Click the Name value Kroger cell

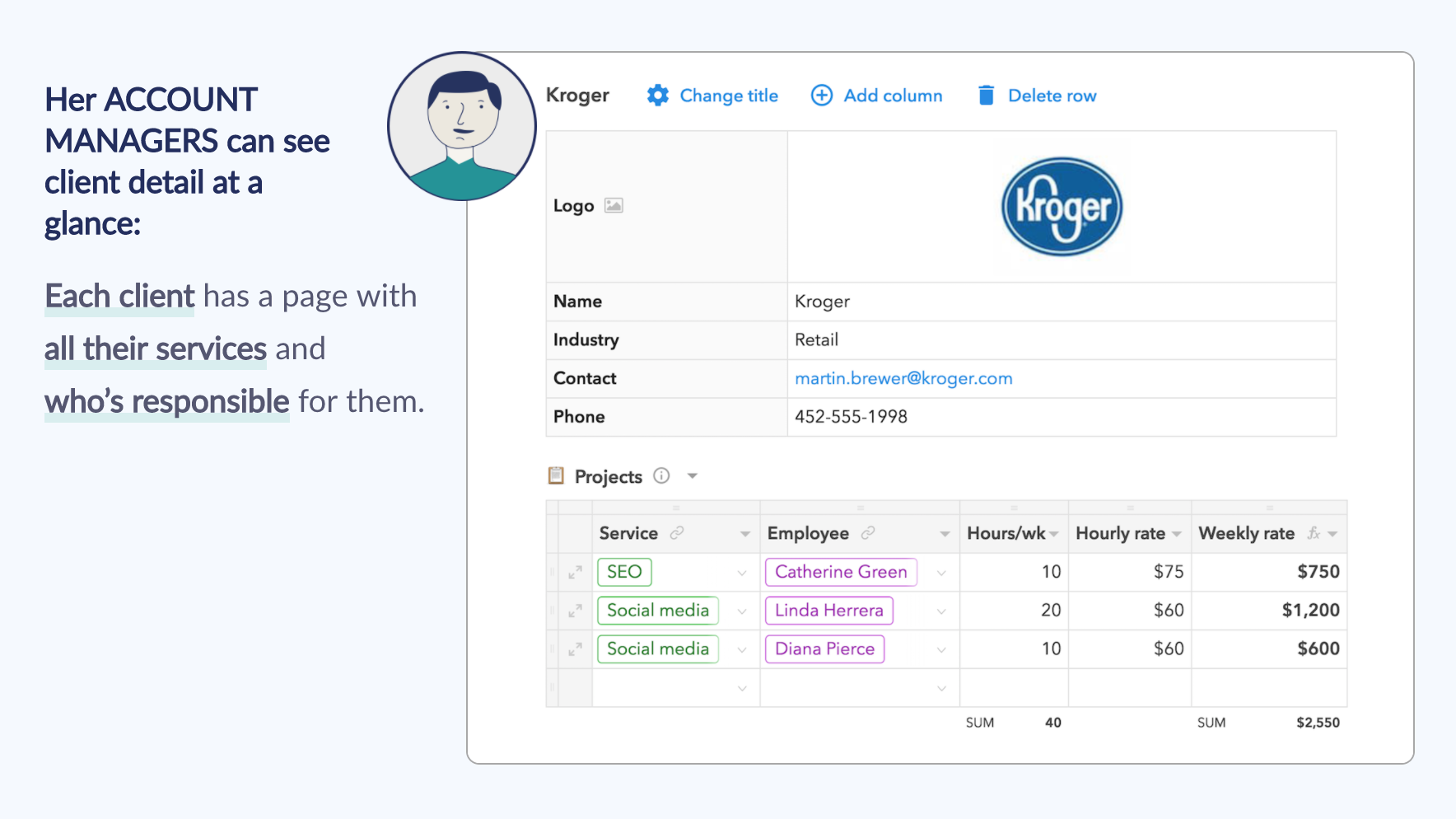[x=1062, y=302]
